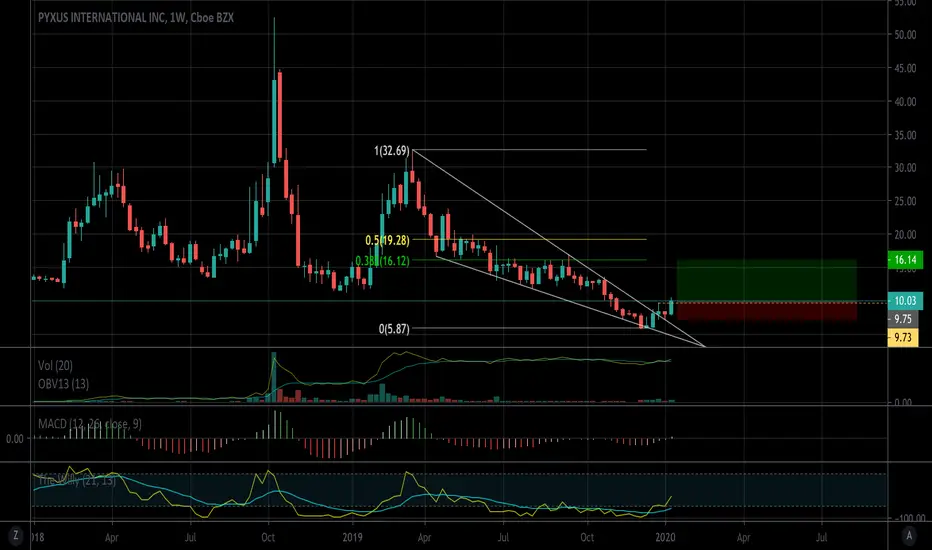Click the yellow 9.73 price tag
Viewport: 932px width, 550px height.
pyautogui.click(x=903, y=338)
